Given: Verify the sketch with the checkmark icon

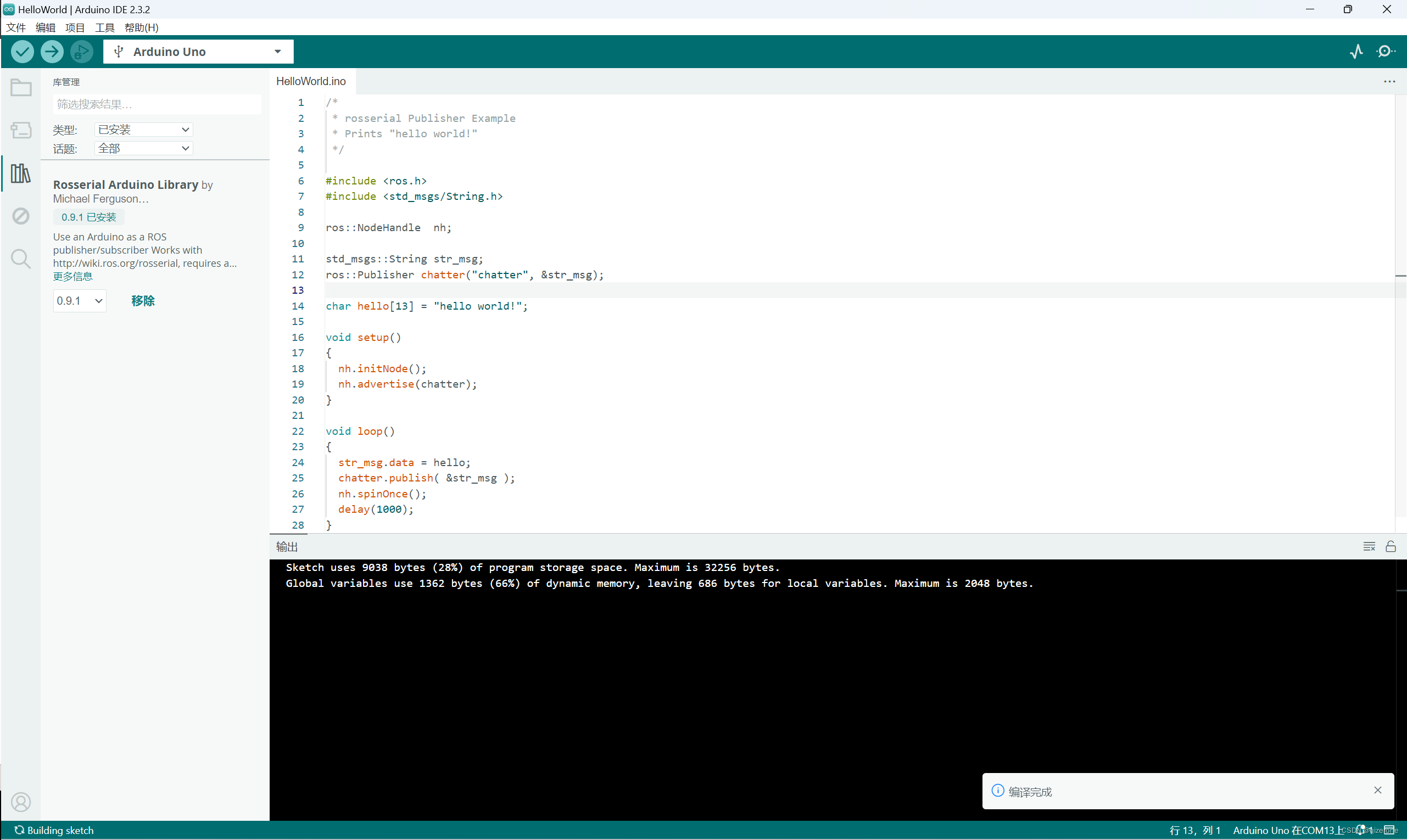Looking at the screenshot, I should 22,52.
